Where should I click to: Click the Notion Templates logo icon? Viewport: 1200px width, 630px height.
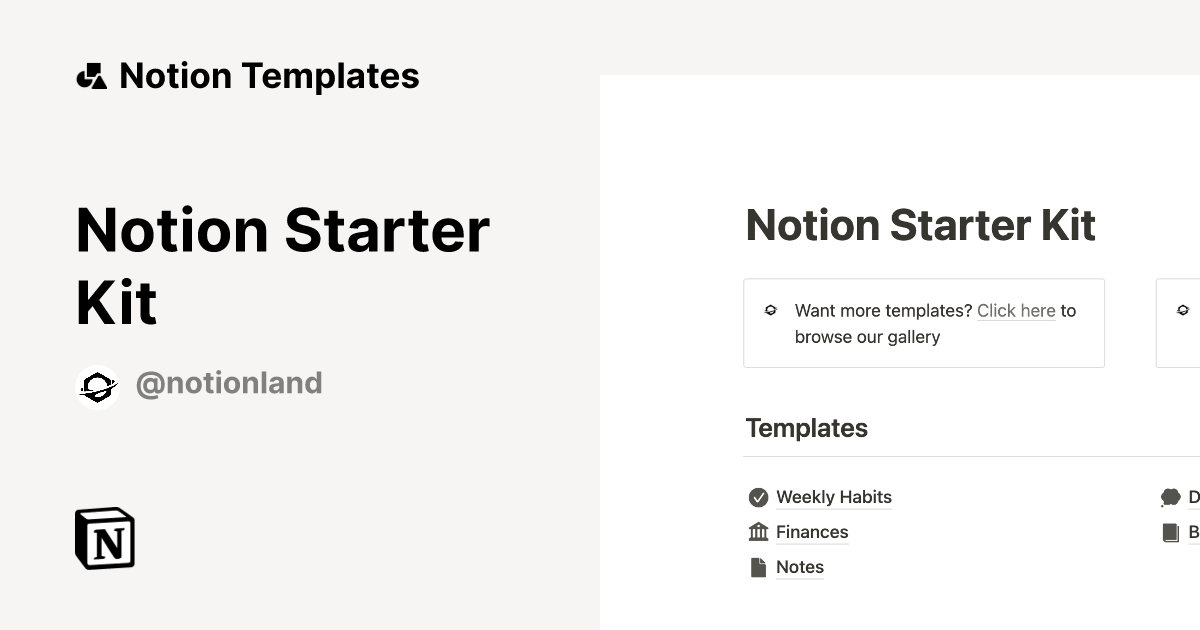point(91,75)
